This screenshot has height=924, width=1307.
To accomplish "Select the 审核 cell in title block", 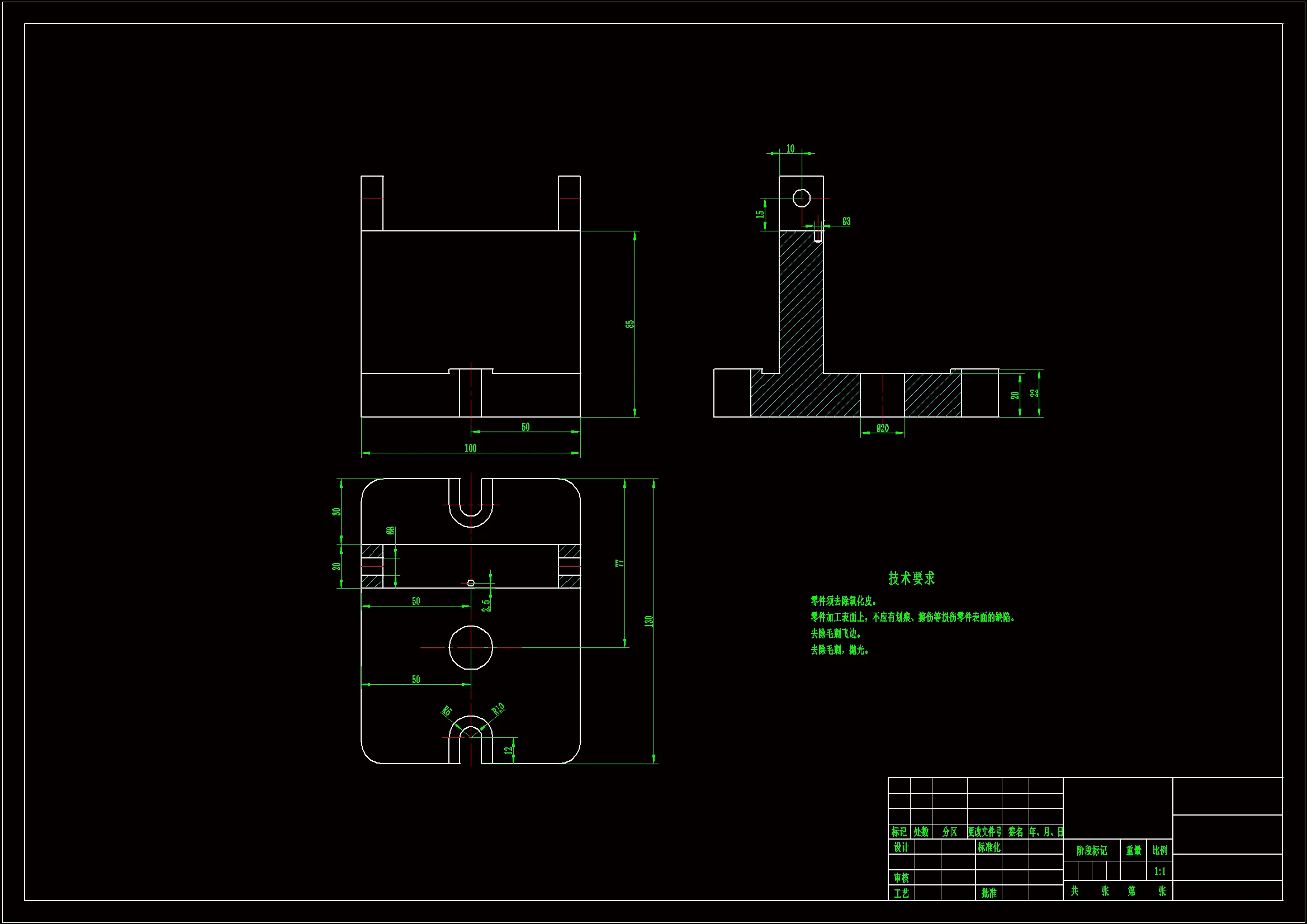I will click(x=901, y=878).
